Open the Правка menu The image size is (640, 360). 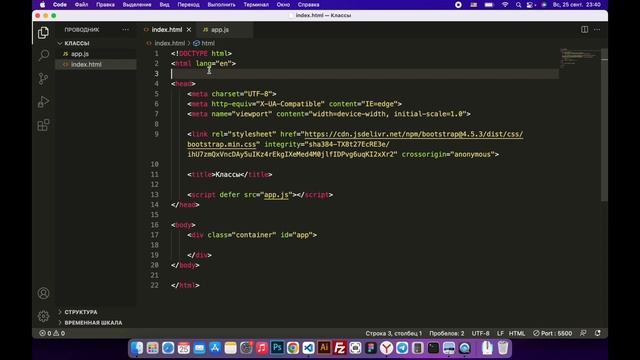[x=105, y=5]
